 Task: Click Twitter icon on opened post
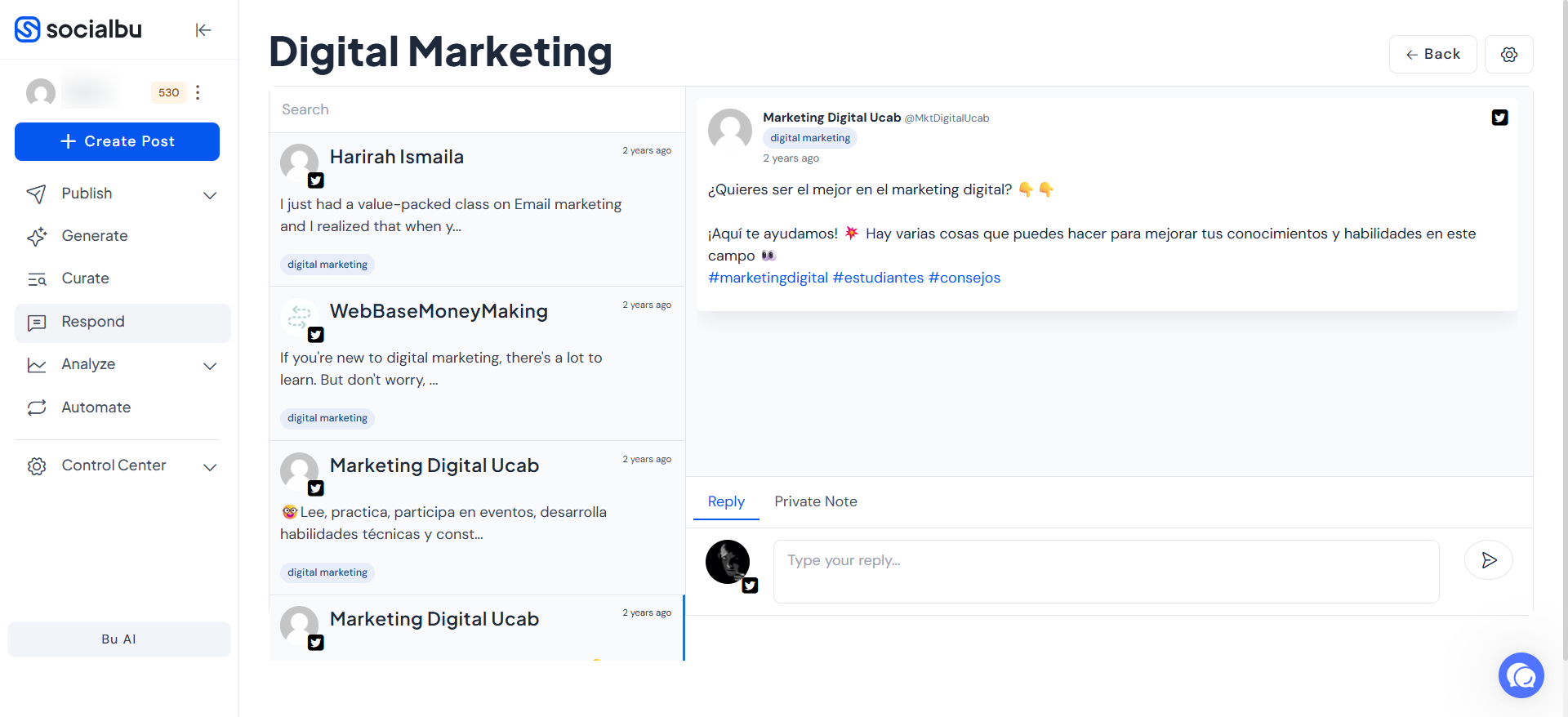click(x=1499, y=118)
